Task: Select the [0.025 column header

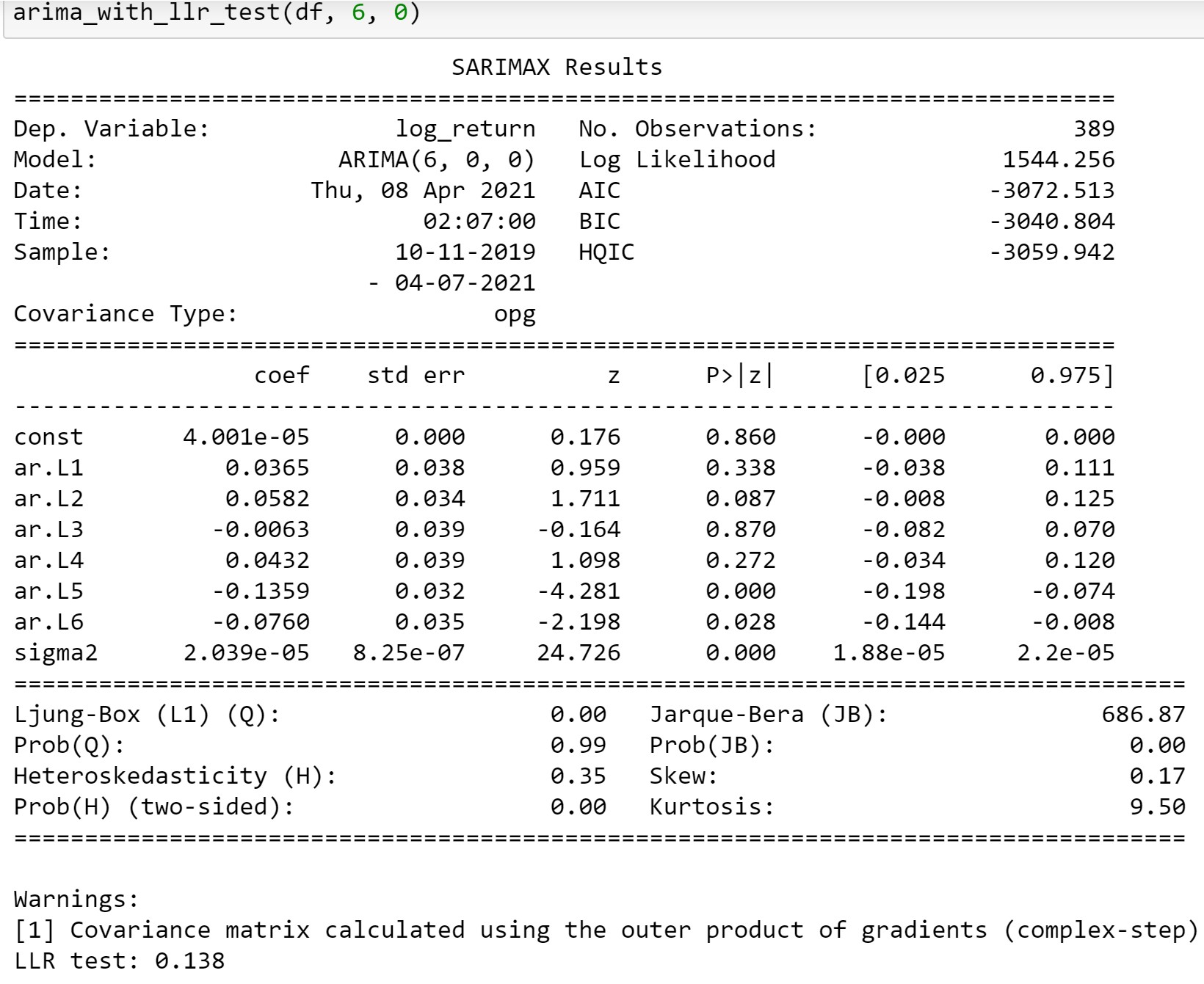Action: [x=903, y=376]
